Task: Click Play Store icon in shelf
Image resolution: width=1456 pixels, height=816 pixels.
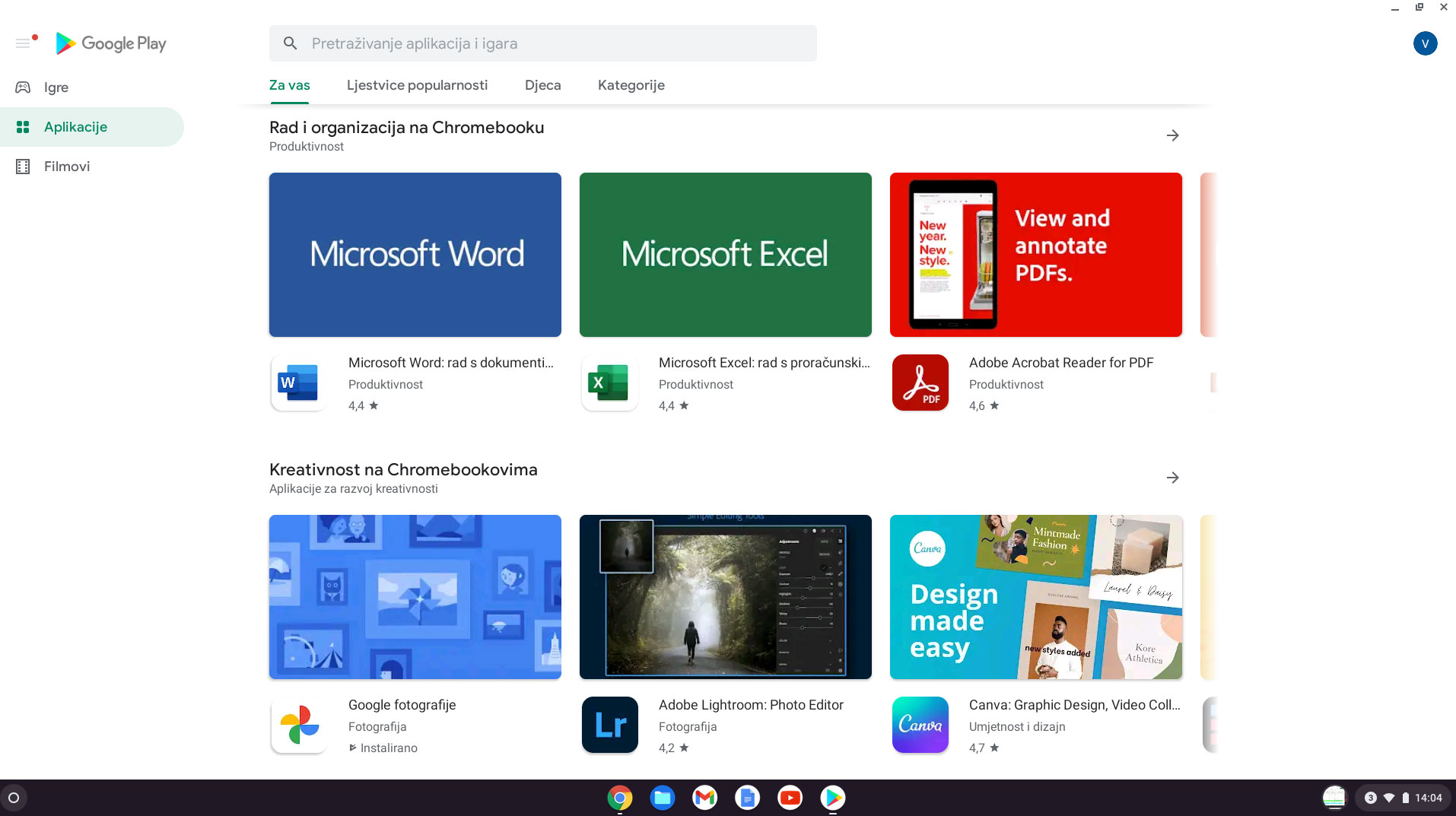Action: 833,798
